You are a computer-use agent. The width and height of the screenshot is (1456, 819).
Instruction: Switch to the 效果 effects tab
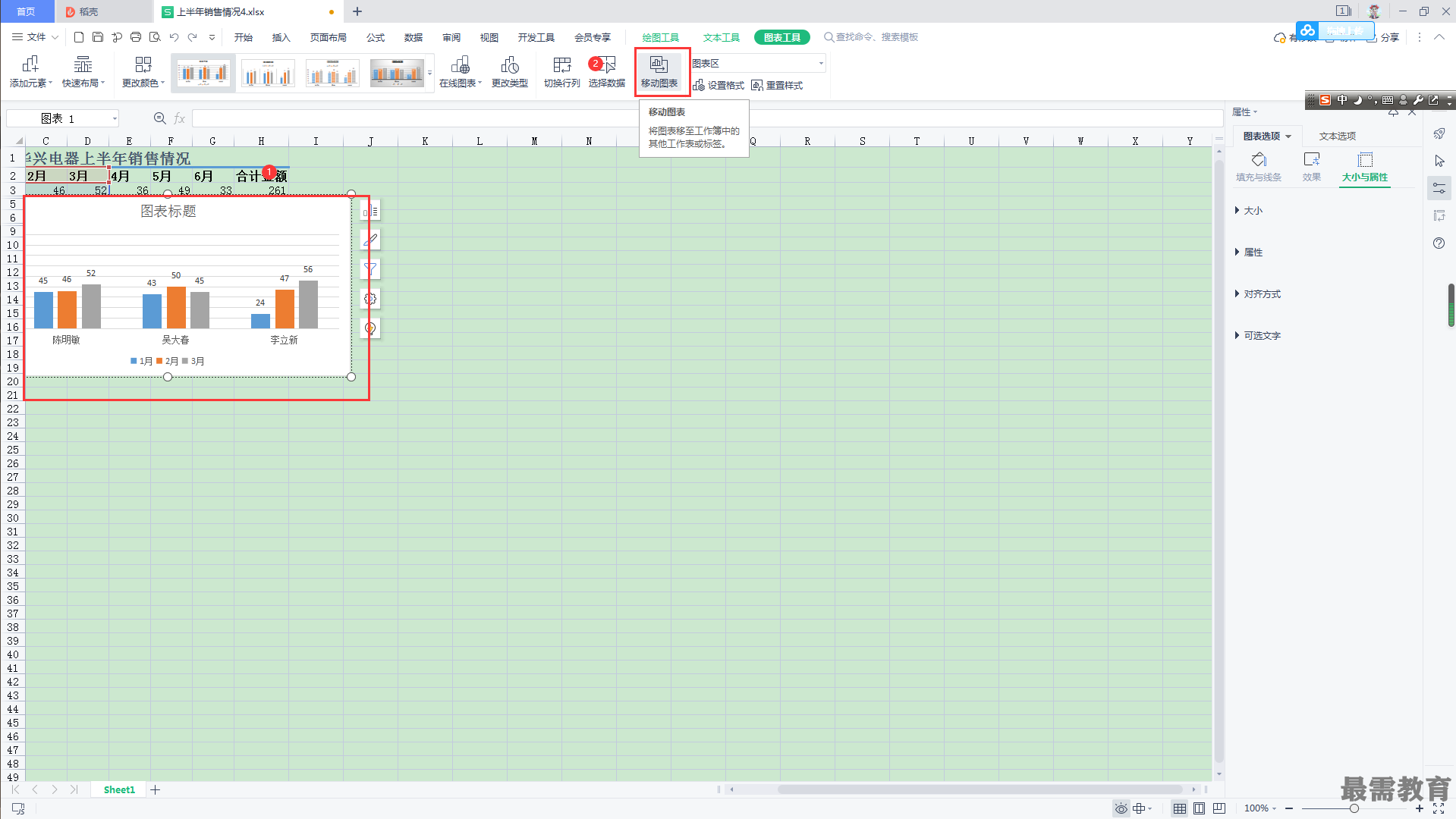pyautogui.click(x=1312, y=166)
